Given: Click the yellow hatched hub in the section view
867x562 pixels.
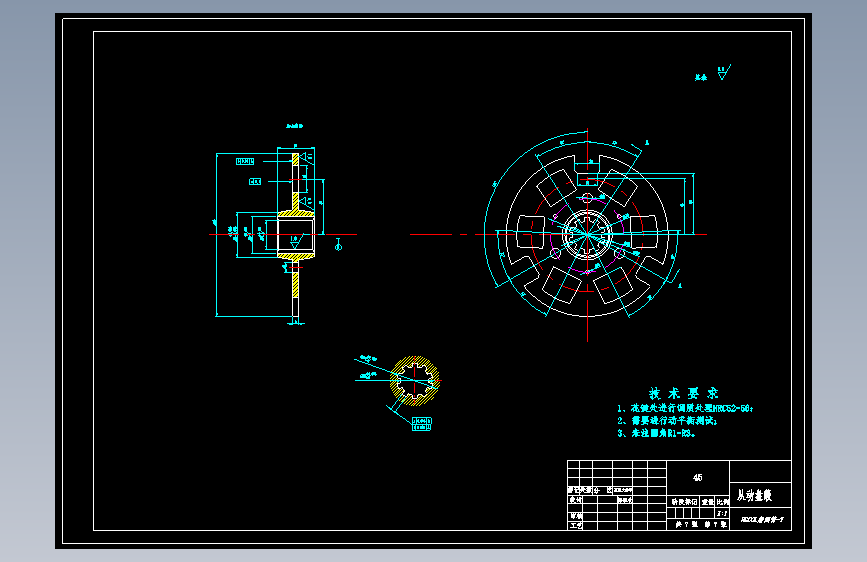Looking at the screenshot, I should 296,235.
